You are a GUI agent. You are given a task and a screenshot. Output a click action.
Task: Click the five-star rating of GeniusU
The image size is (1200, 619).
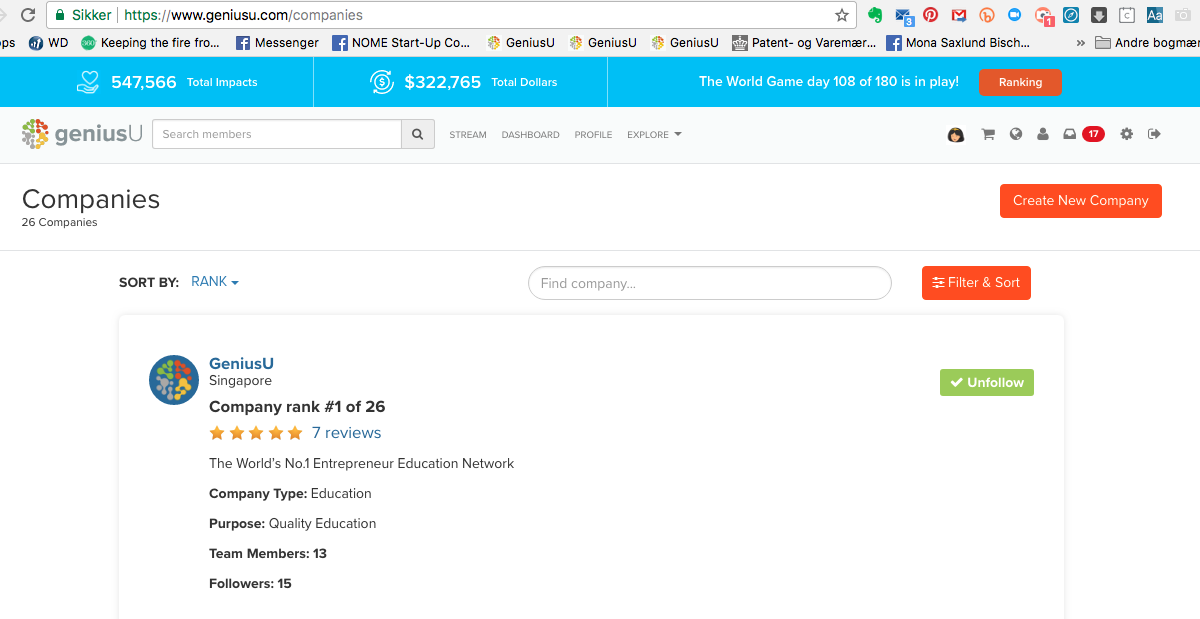[256, 433]
